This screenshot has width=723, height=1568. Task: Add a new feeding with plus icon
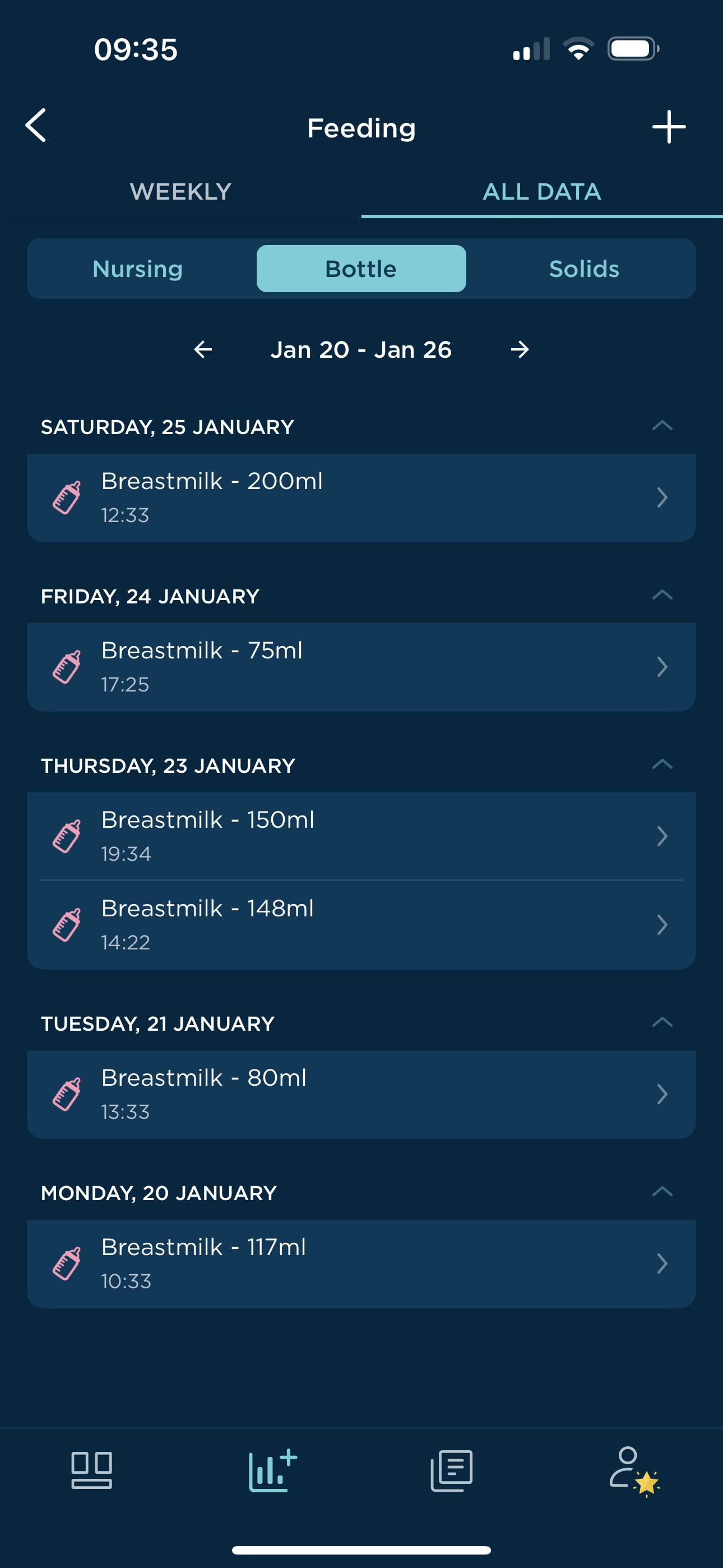click(669, 127)
